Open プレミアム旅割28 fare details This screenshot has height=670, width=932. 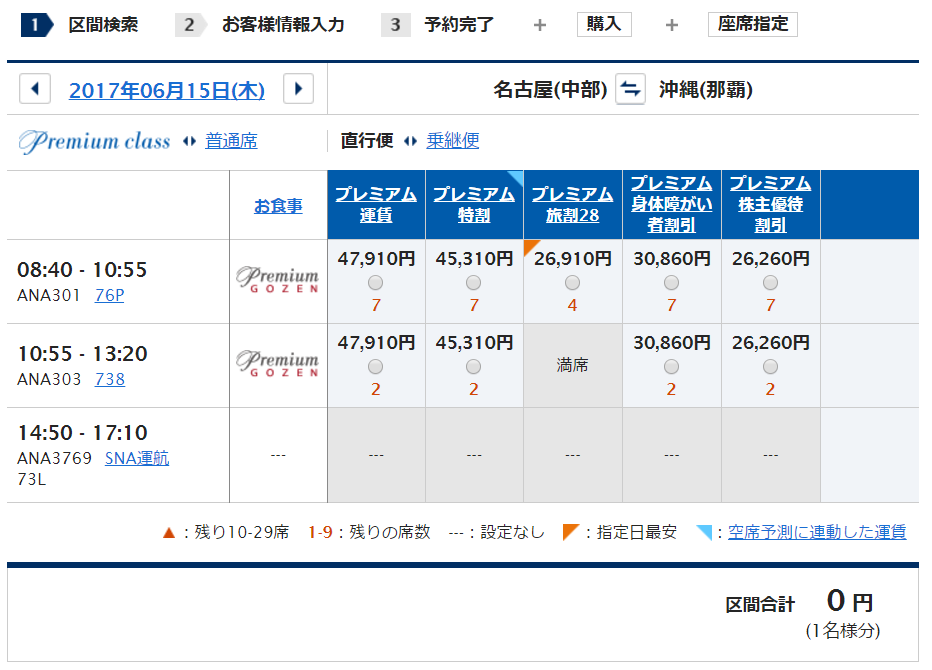pyautogui.click(x=572, y=205)
